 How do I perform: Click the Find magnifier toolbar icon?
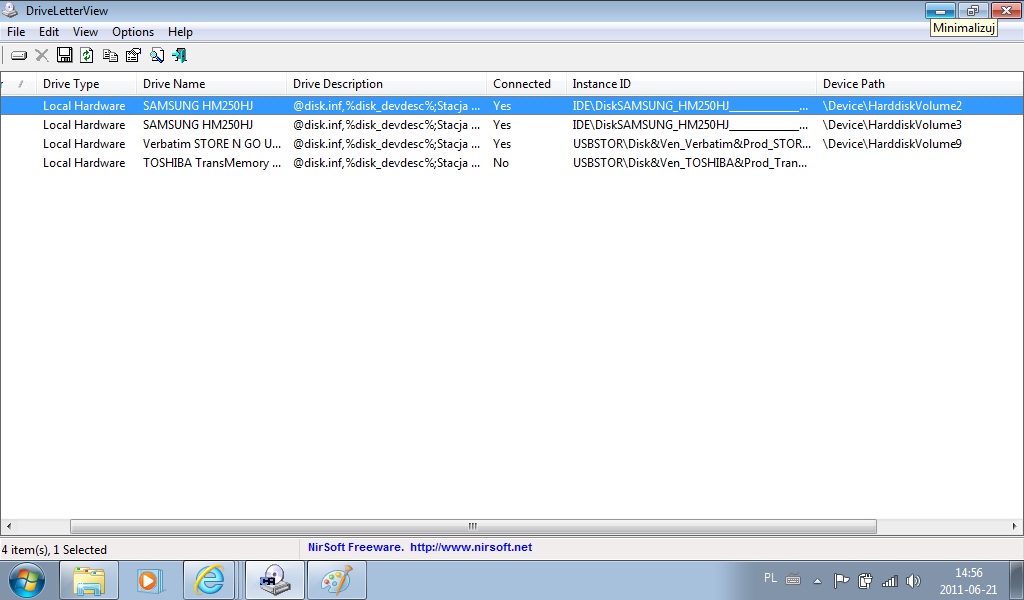point(157,55)
